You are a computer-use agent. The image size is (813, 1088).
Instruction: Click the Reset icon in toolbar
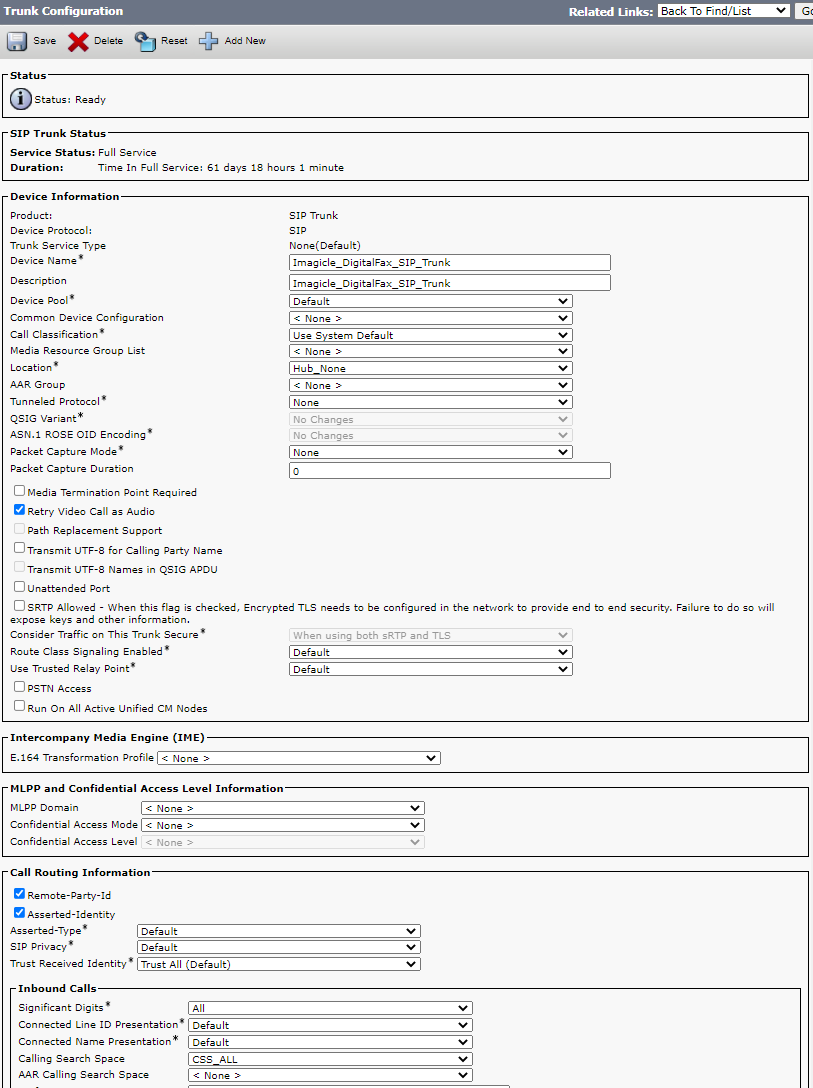point(146,41)
